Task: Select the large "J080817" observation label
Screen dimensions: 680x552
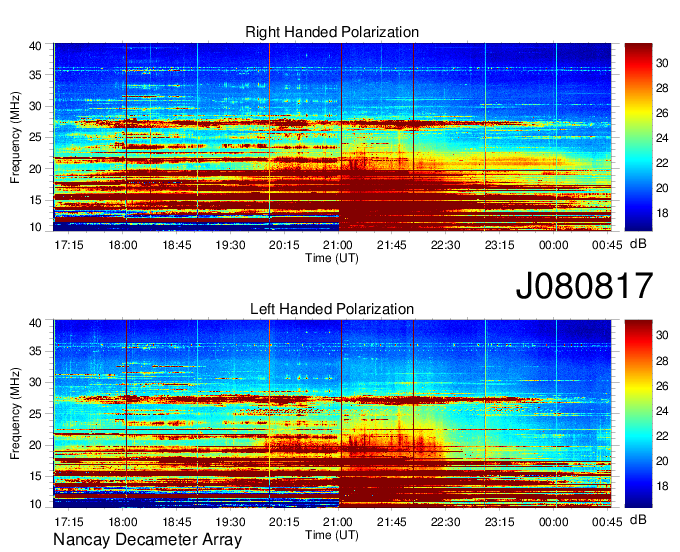Action: coord(584,286)
